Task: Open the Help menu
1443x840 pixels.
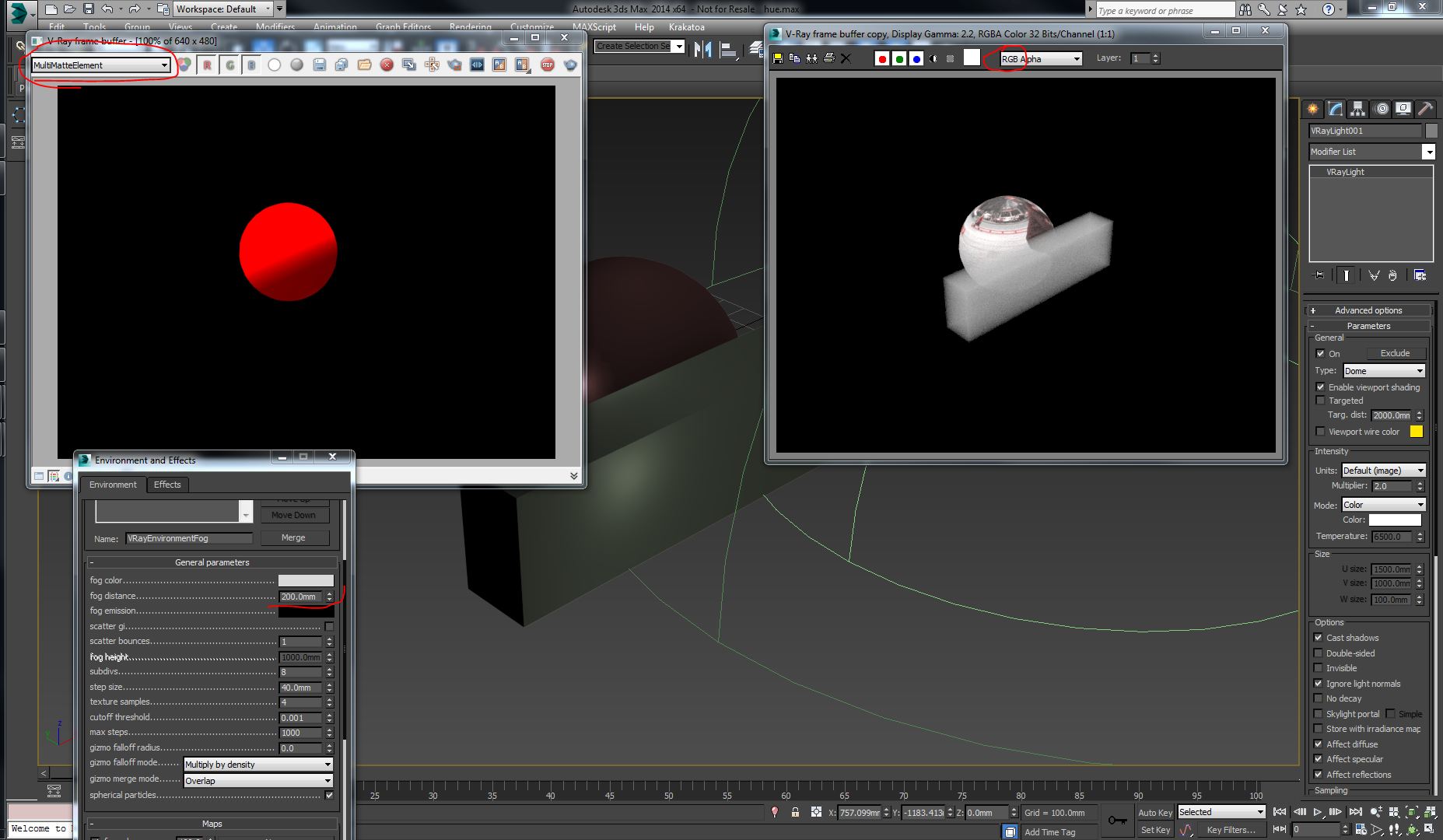Action: 644,26
